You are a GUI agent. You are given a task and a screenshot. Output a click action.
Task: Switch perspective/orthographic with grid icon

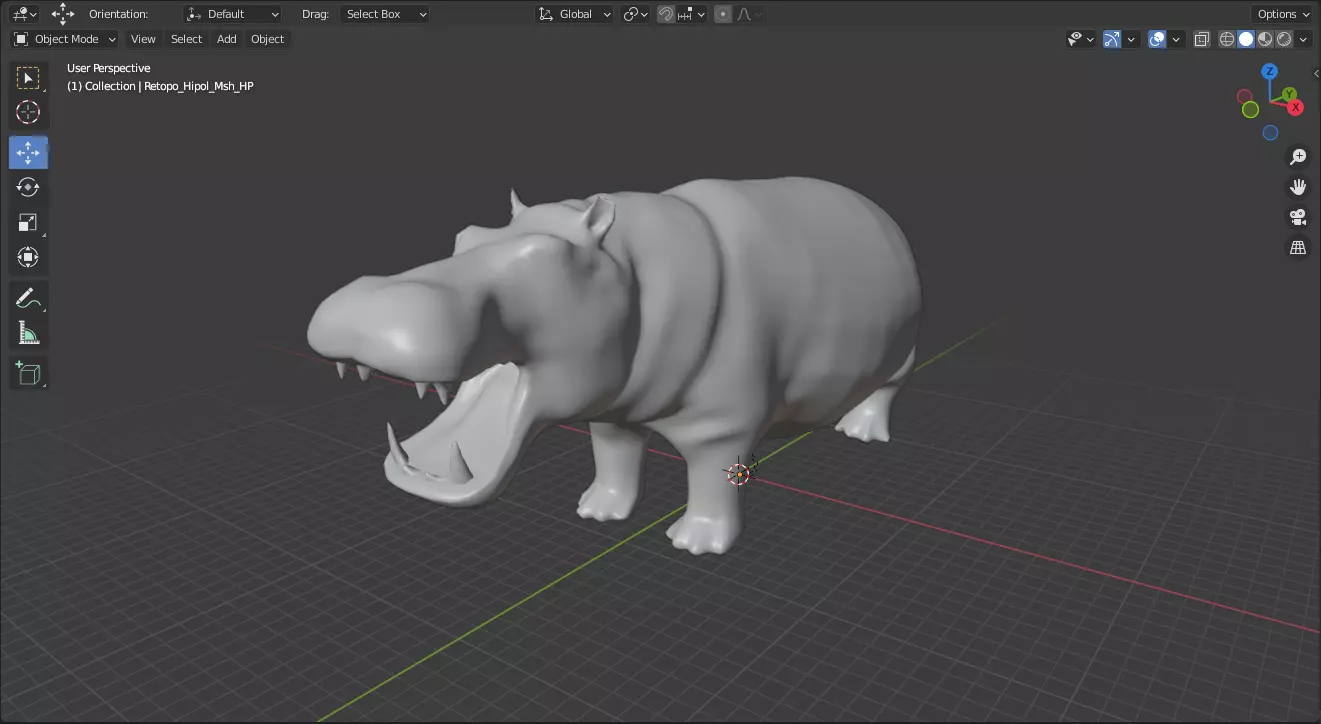1298,247
